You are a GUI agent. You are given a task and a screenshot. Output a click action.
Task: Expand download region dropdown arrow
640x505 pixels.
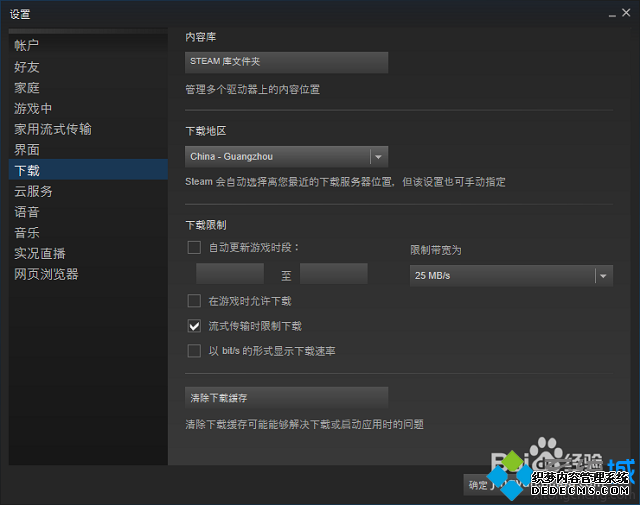click(x=378, y=157)
